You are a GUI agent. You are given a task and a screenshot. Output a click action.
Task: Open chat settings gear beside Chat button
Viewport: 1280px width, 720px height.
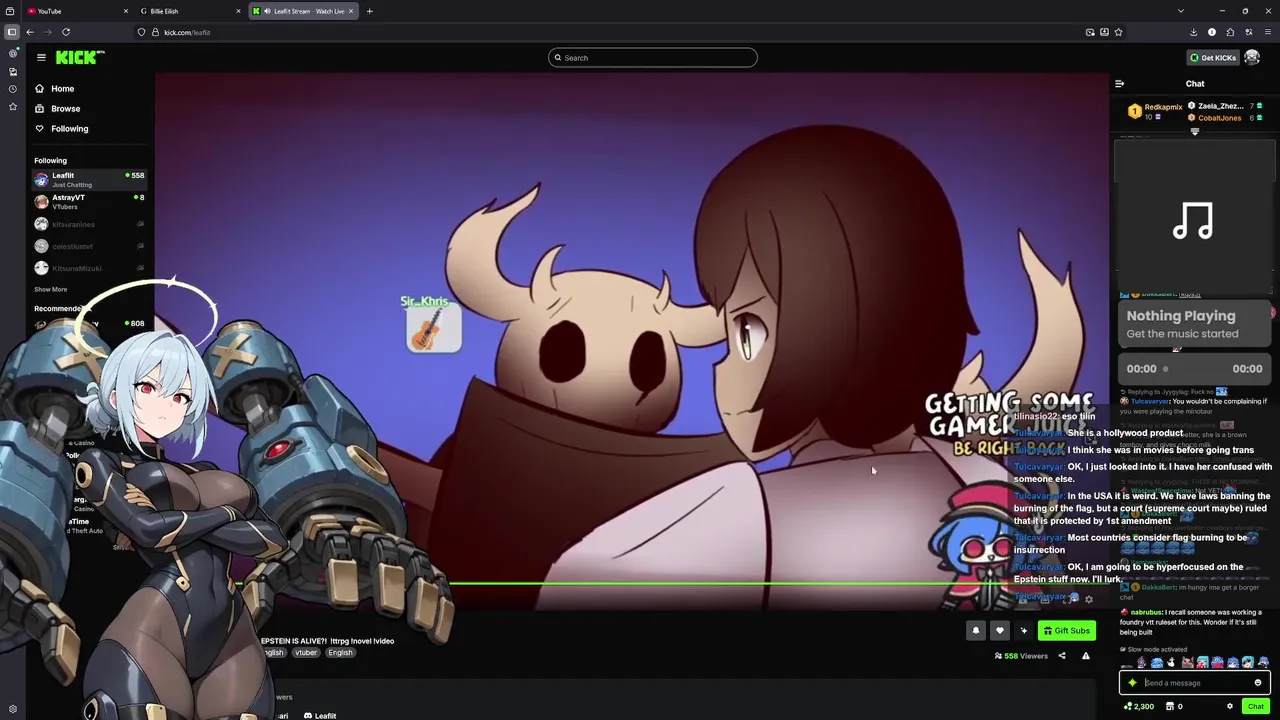point(1230,706)
